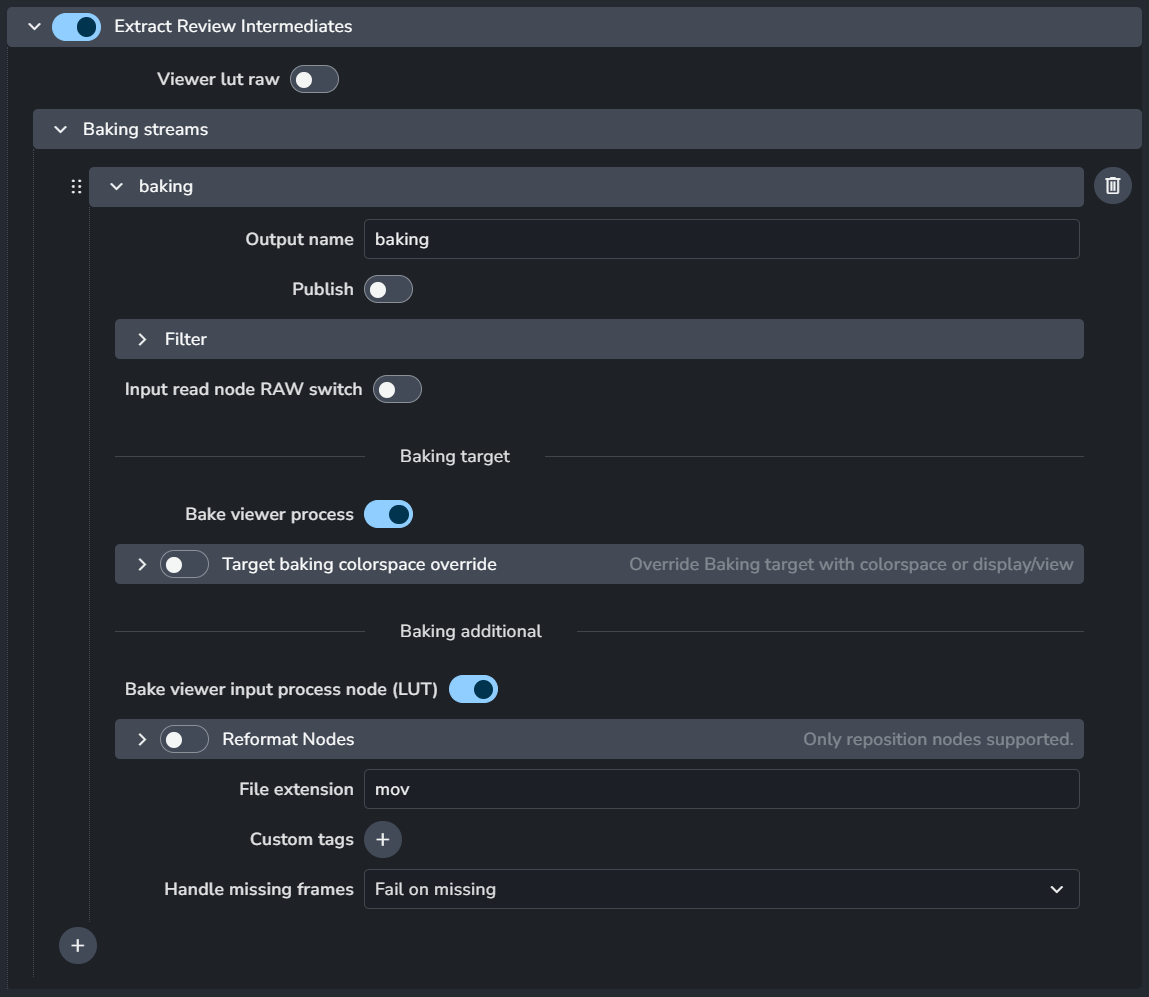Enable Target baking colorspace override
The width and height of the screenshot is (1149, 997).
185,564
